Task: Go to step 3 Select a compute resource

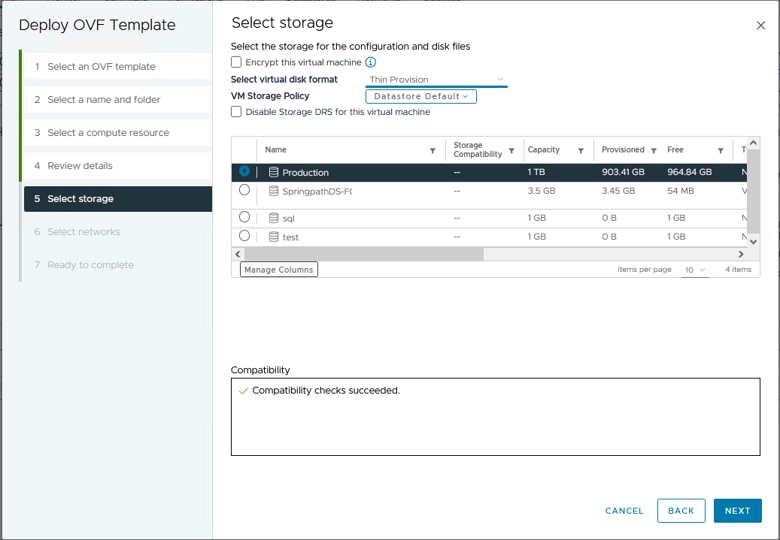Action: click(x=118, y=133)
